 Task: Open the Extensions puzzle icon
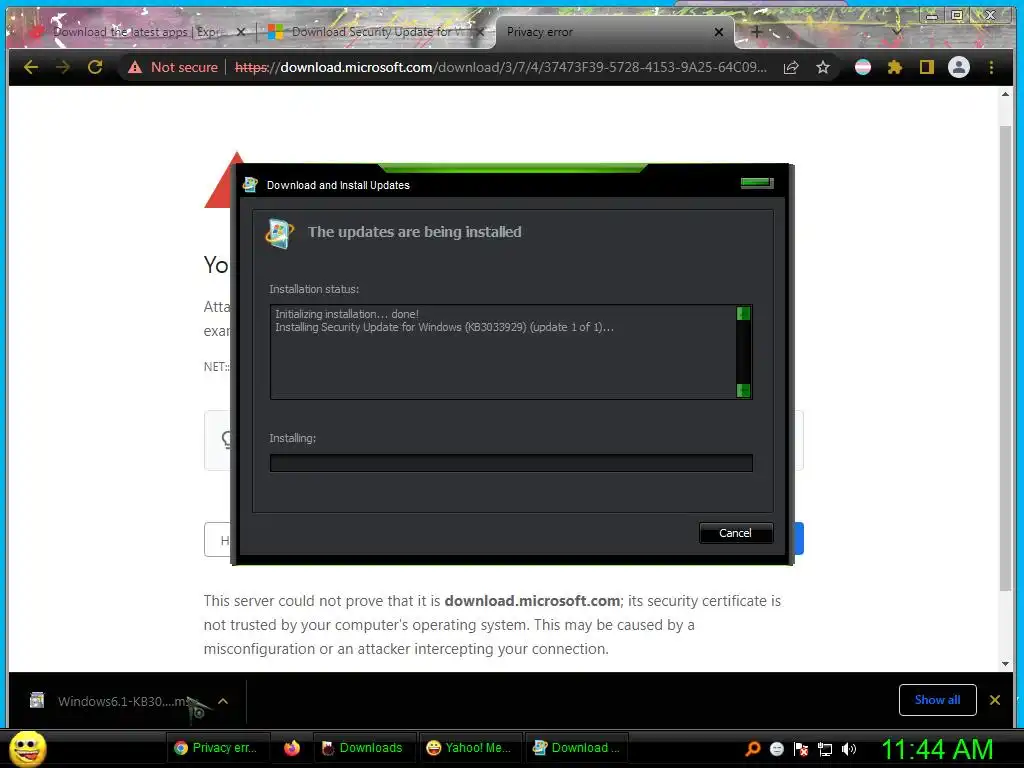pos(895,67)
